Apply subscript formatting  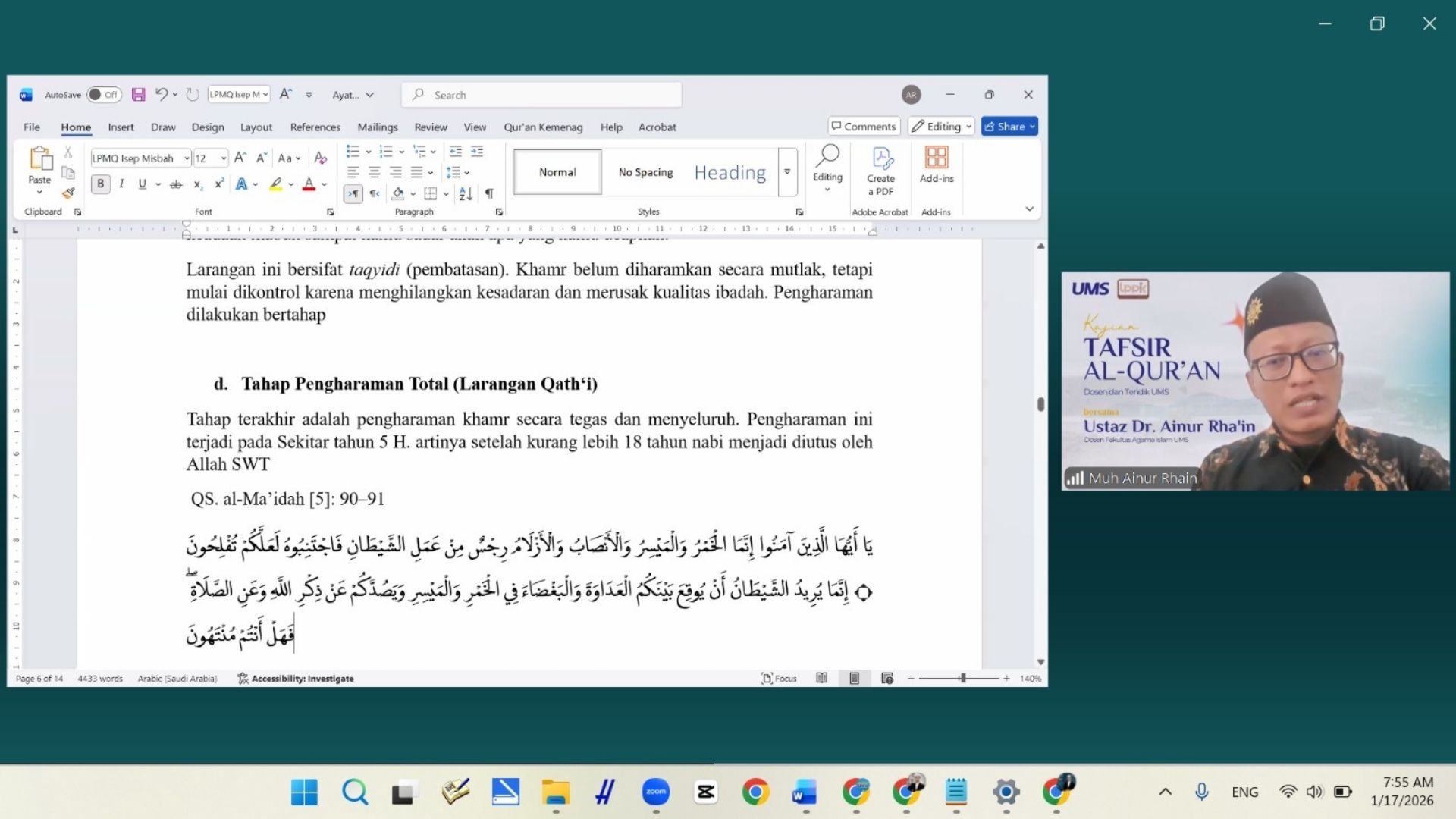coord(198,184)
